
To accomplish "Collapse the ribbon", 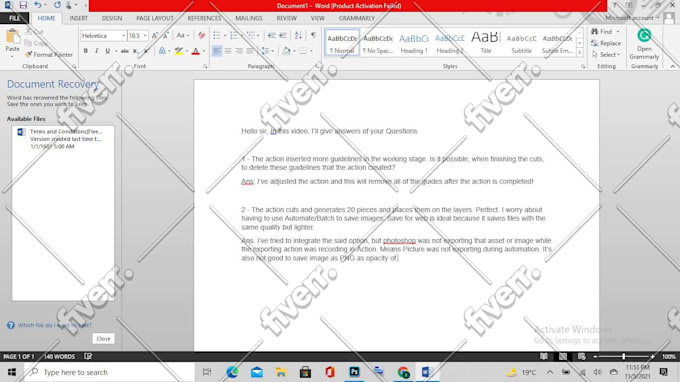I will (x=673, y=66).
